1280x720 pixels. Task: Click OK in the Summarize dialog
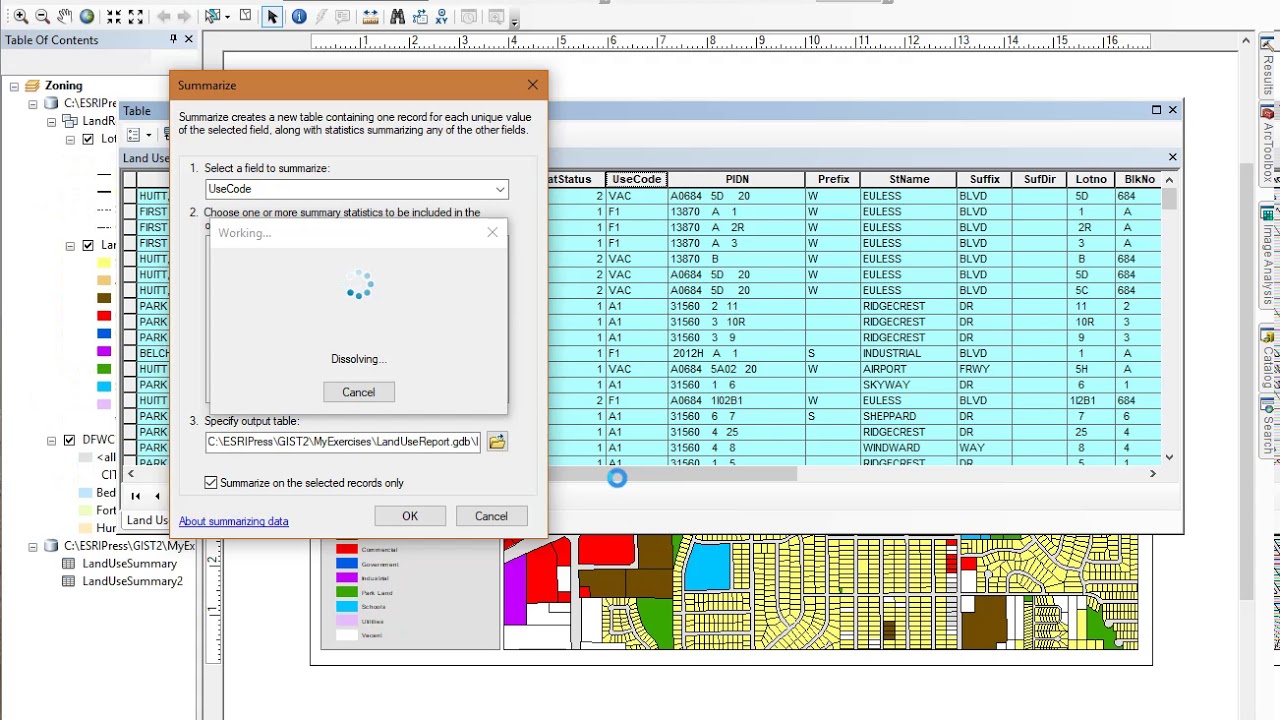(410, 516)
